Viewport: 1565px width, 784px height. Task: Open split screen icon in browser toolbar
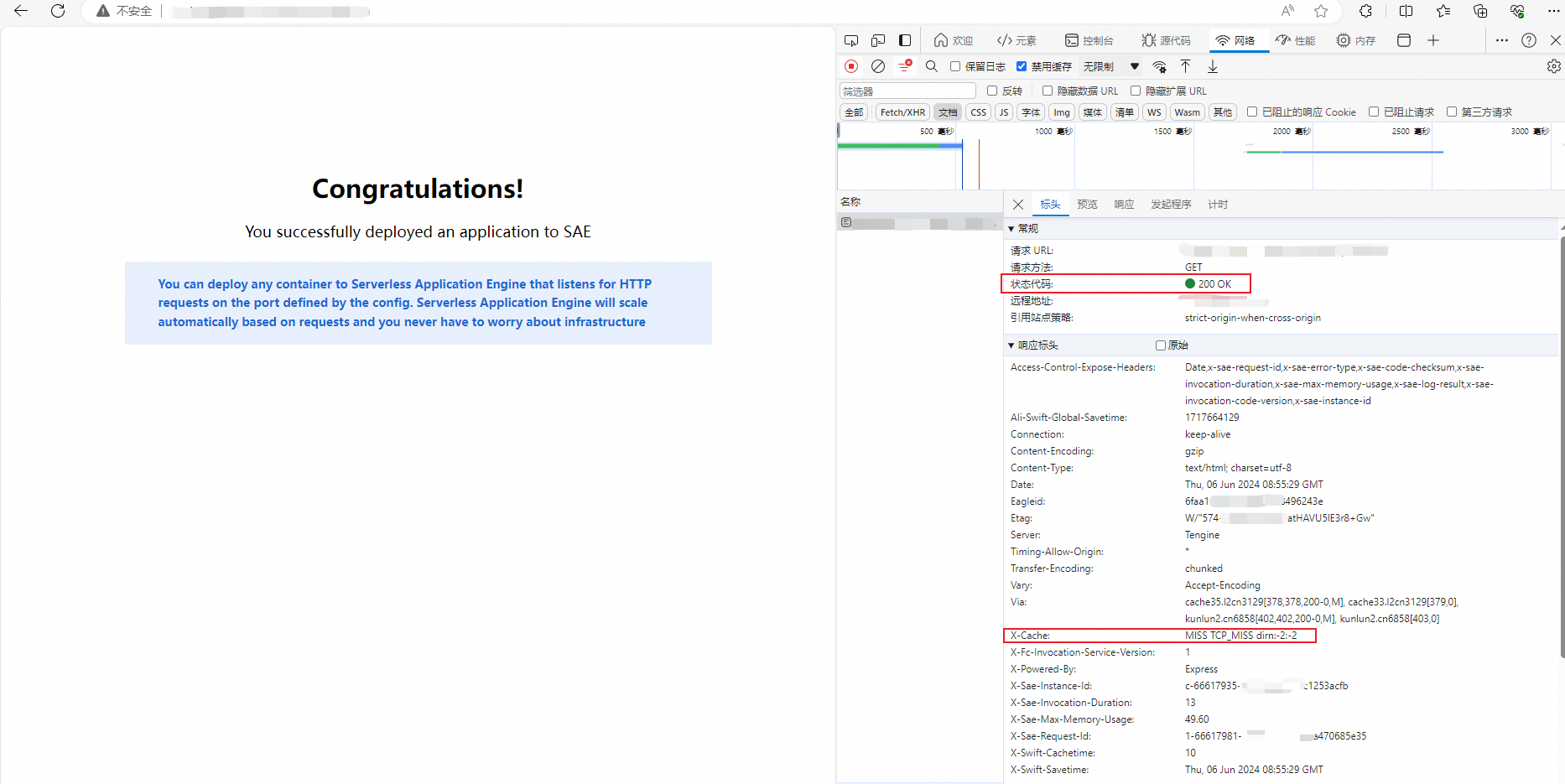pyautogui.click(x=1406, y=11)
